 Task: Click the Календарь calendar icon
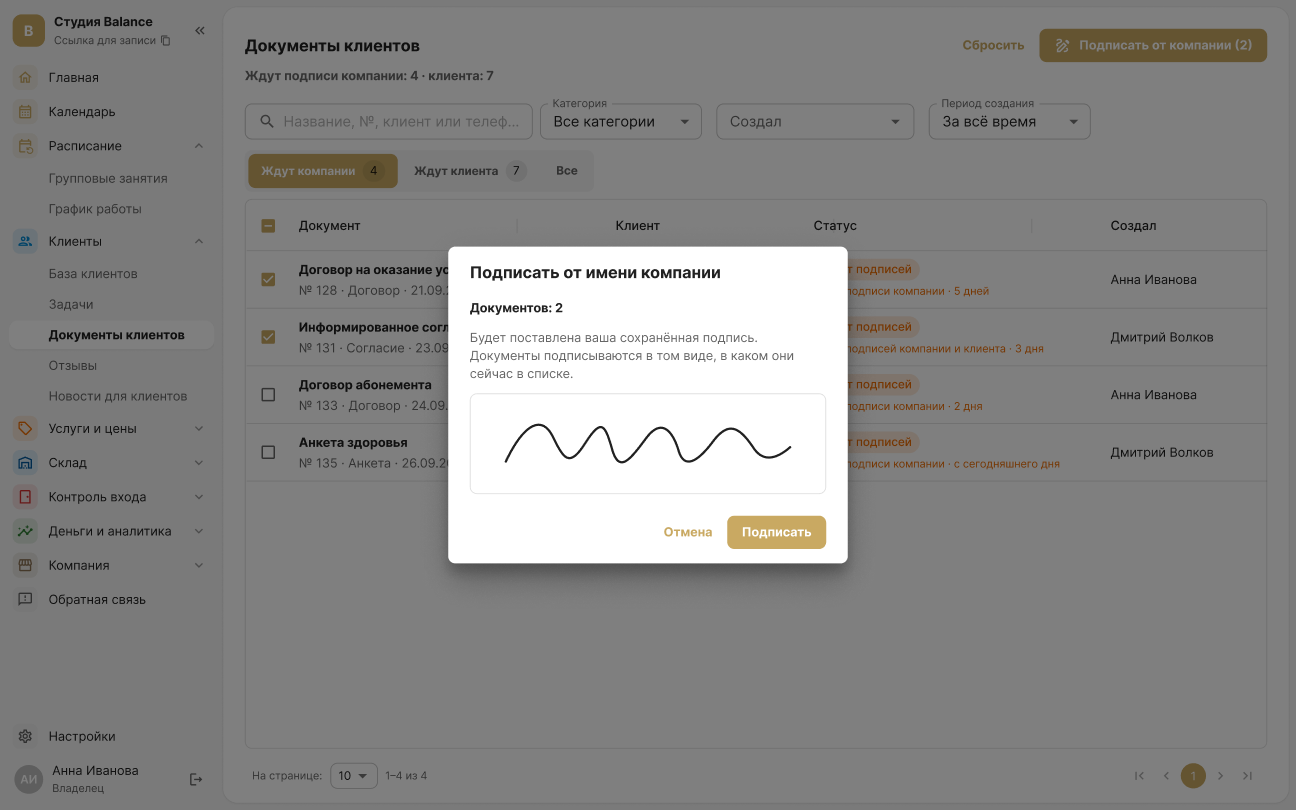(26, 111)
